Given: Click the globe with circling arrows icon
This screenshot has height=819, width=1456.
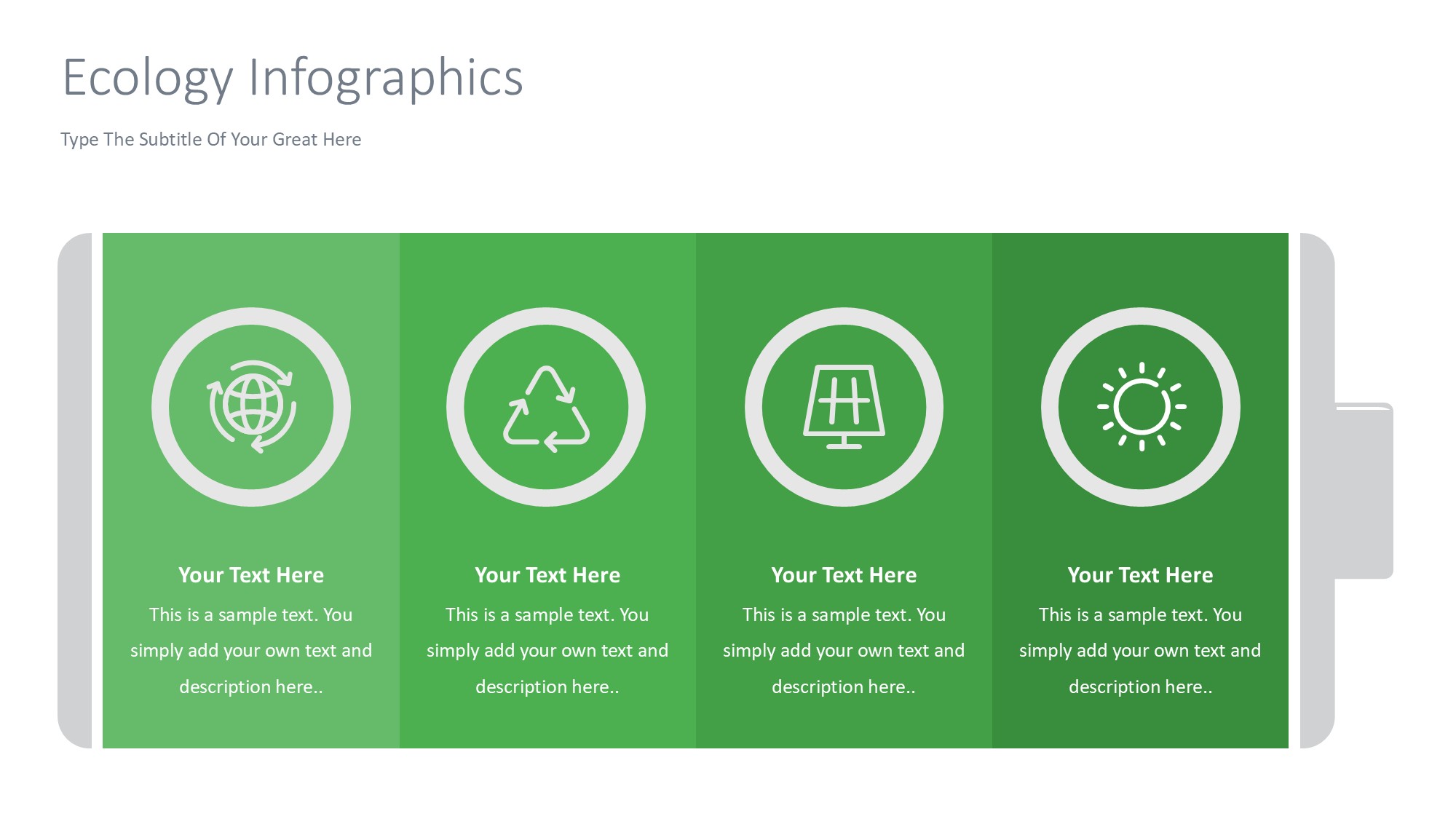Looking at the screenshot, I should [x=251, y=406].
